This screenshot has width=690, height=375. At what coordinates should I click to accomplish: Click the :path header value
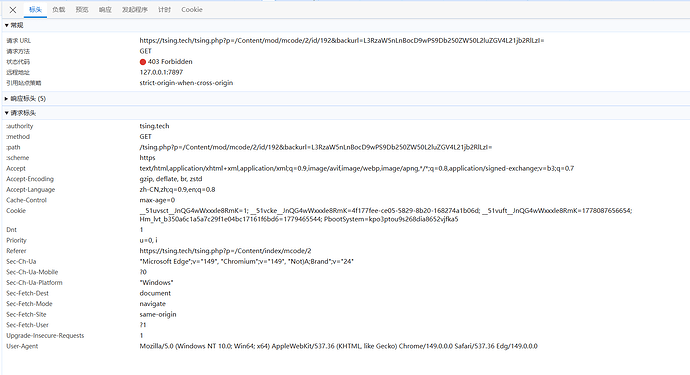pos(316,147)
